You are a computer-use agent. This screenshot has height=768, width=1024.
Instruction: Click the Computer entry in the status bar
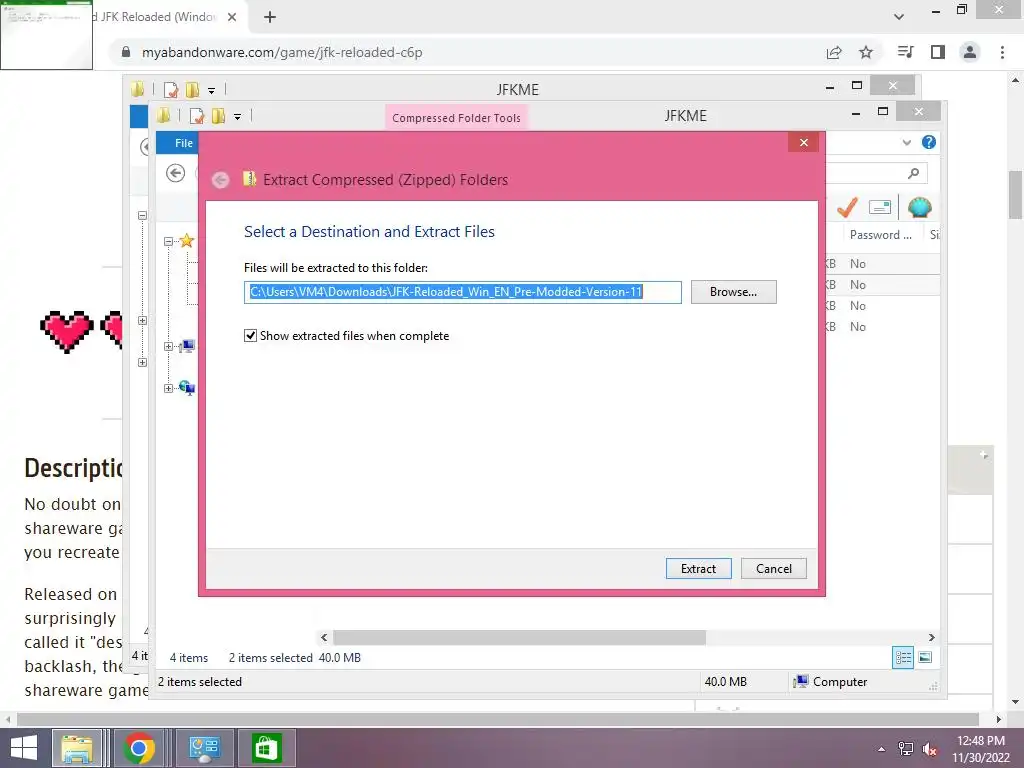coord(830,682)
